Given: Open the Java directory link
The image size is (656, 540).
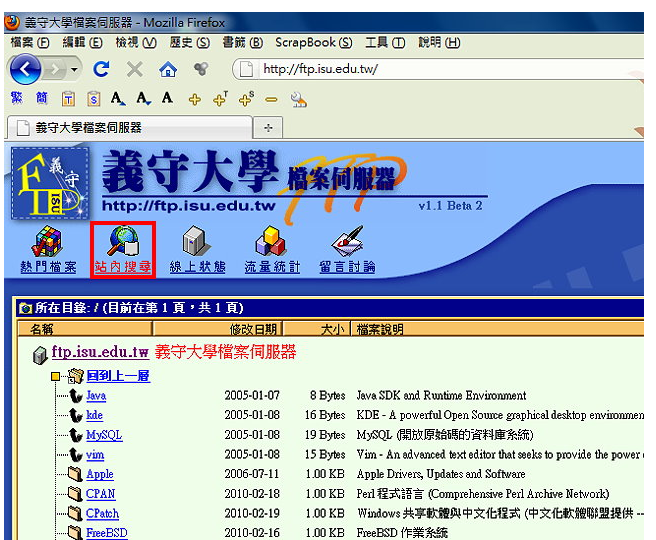Looking at the screenshot, I should (x=96, y=395).
